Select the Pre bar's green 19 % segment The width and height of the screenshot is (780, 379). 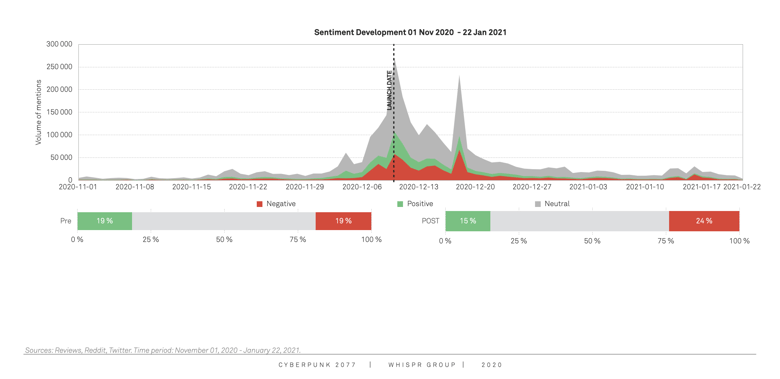[x=105, y=221]
